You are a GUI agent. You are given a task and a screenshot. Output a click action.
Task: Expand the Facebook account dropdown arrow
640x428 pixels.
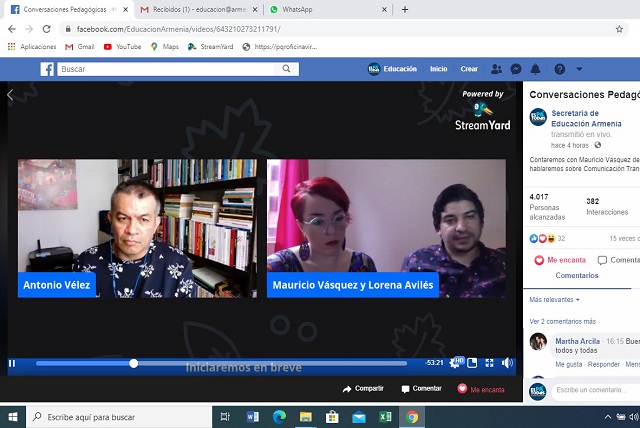(x=579, y=69)
